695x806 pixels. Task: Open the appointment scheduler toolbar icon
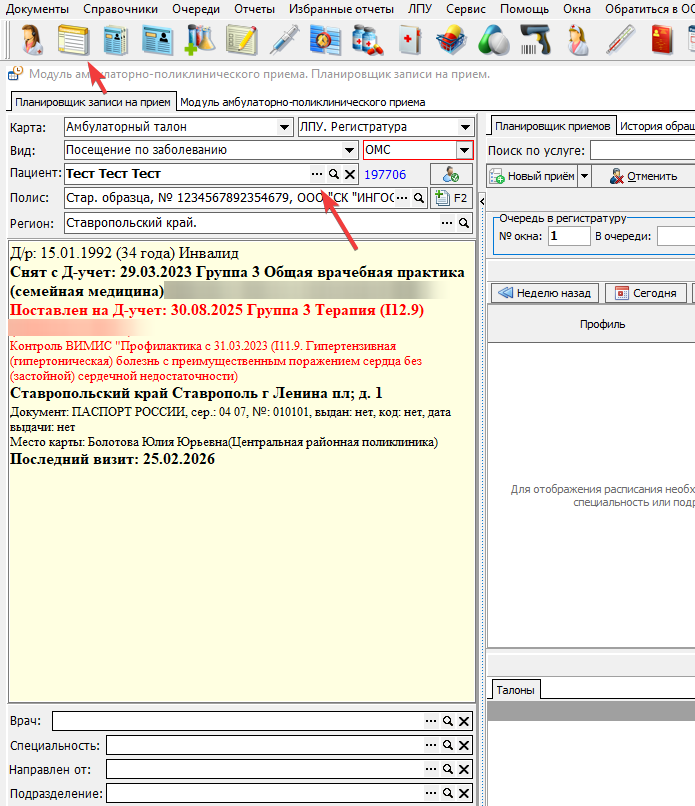(x=74, y=40)
